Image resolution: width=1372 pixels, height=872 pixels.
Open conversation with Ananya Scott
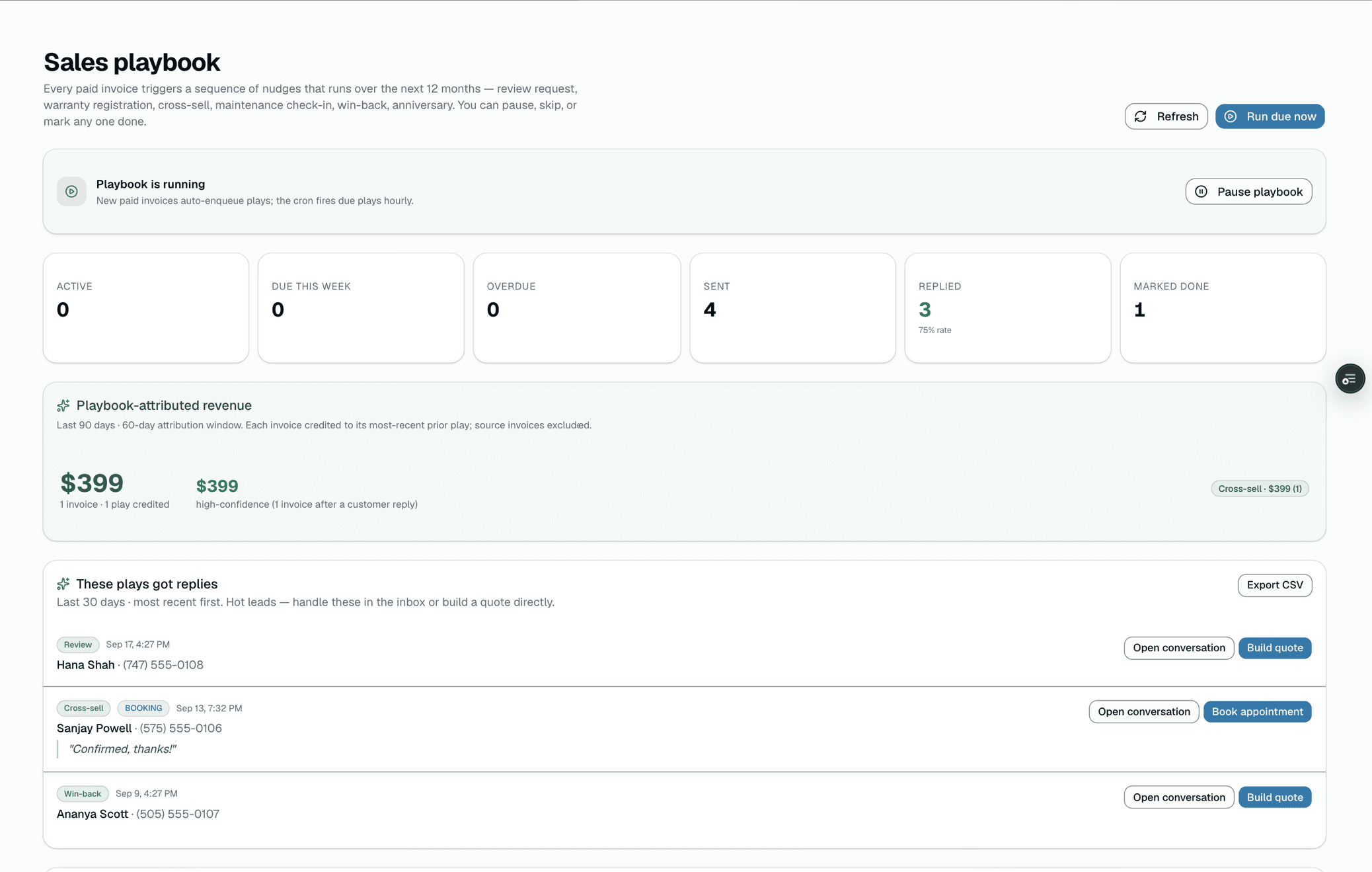pos(1178,797)
